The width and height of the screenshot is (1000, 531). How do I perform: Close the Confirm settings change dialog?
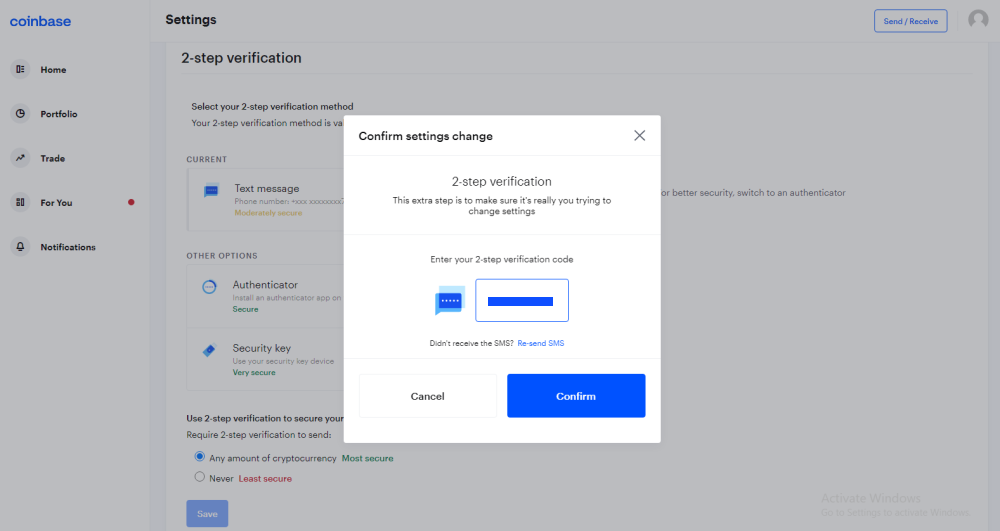[640, 136]
